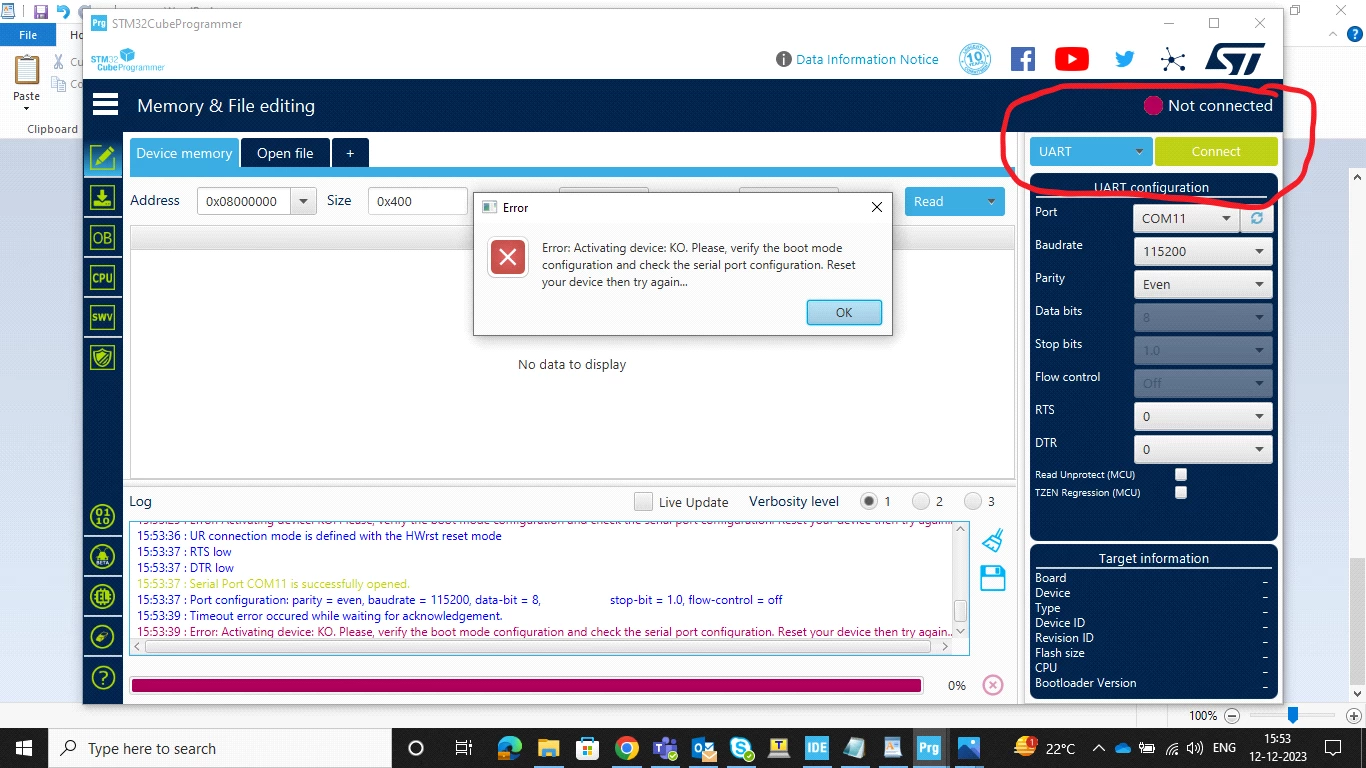Click OK in the Error dialog
The image size is (1366, 768).
(x=844, y=312)
